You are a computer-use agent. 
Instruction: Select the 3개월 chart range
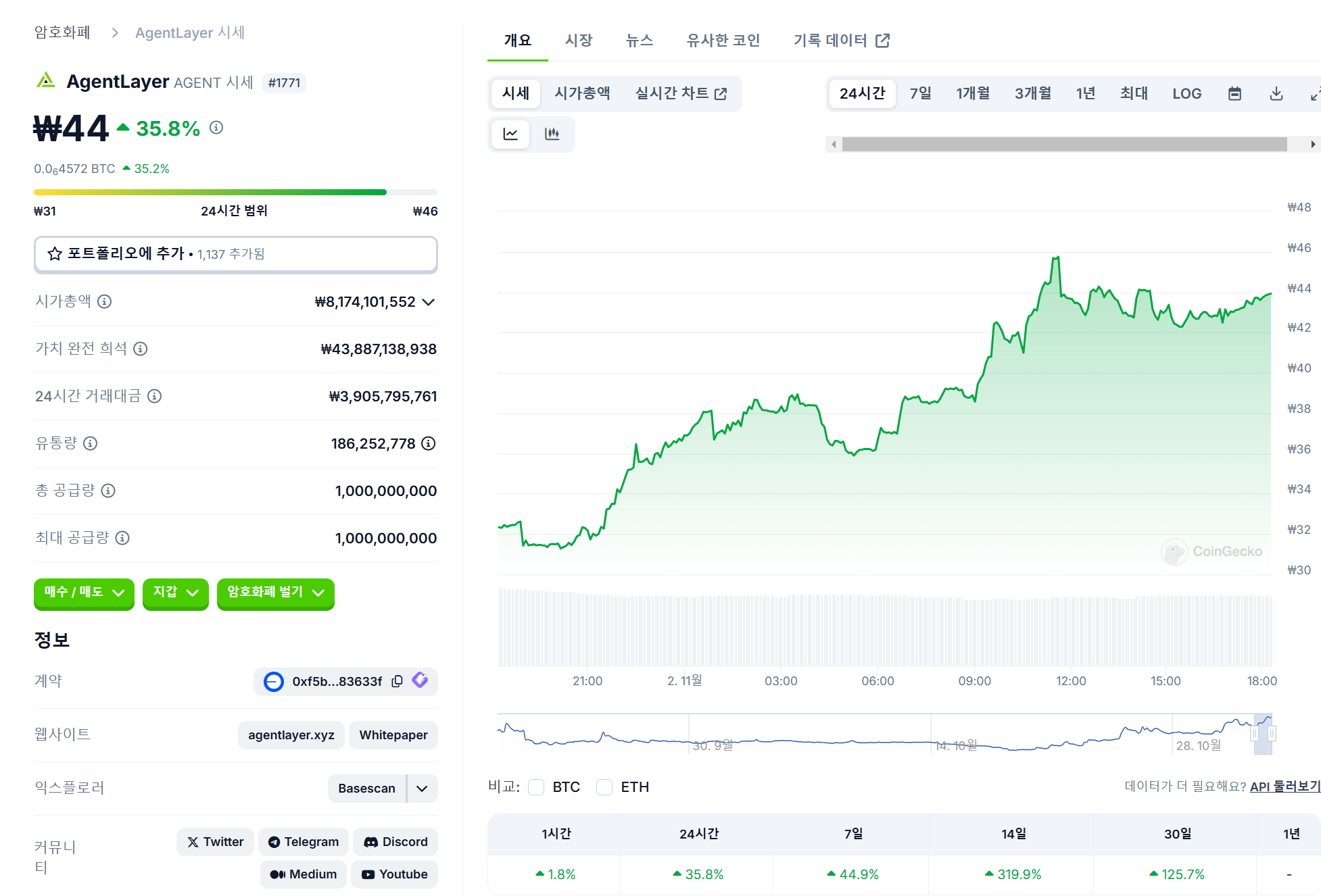1033,93
